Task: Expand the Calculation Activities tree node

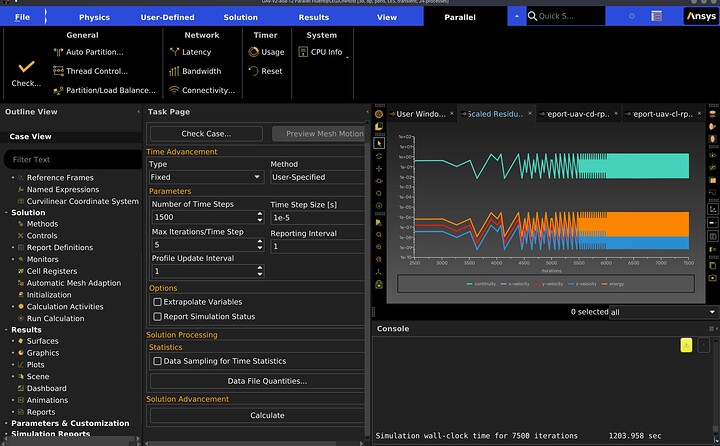Action: click(x=13, y=307)
